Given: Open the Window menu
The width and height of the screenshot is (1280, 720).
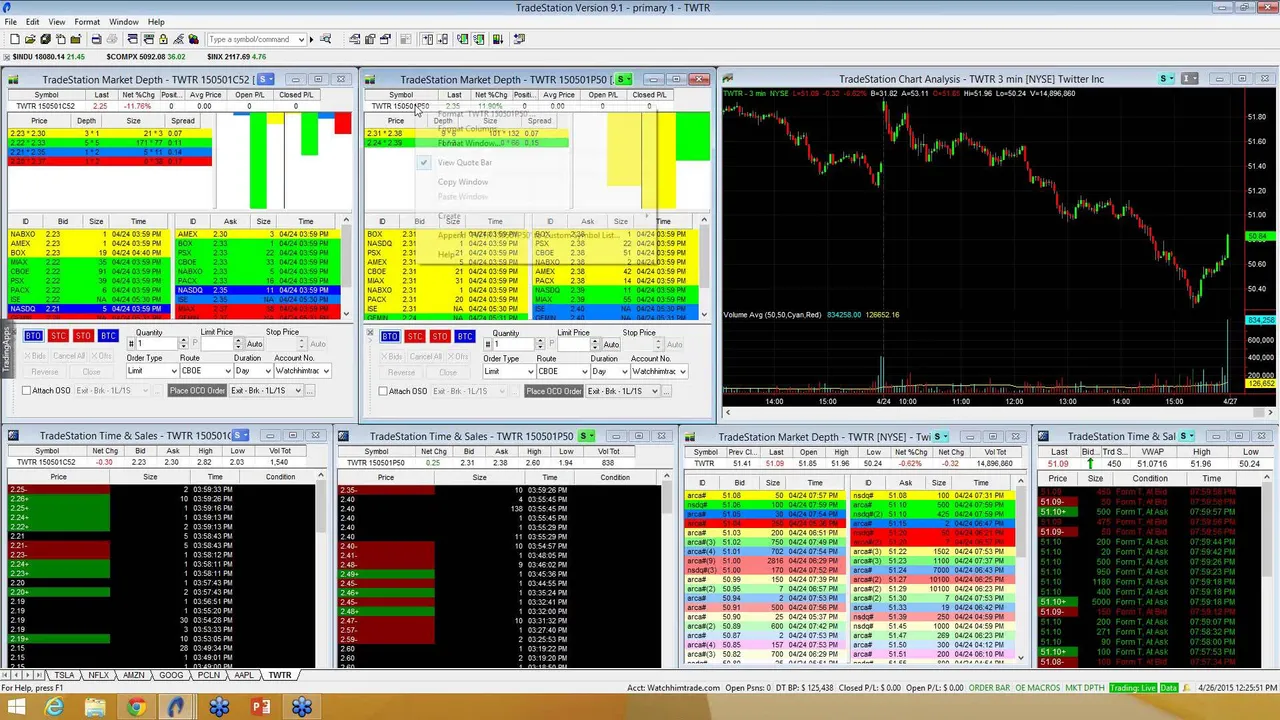Looking at the screenshot, I should (x=124, y=21).
